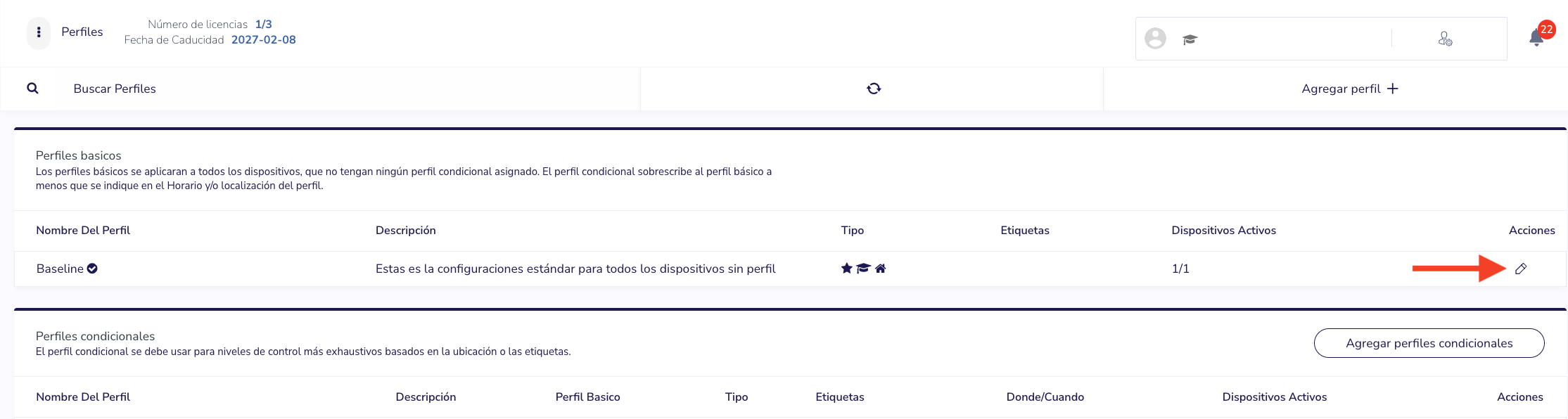Focus the Buscar Perfiles search field
Image resolution: width=1568 pixels, height=419 pixels.
[345, 89]
